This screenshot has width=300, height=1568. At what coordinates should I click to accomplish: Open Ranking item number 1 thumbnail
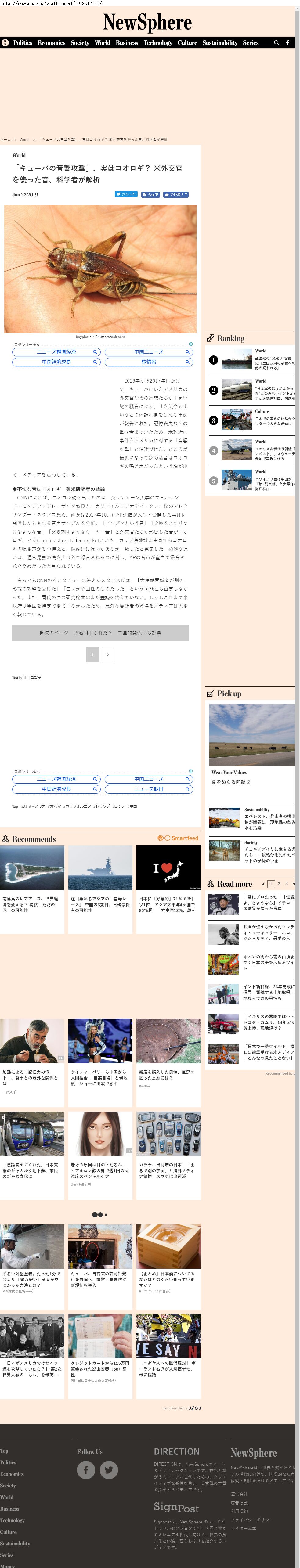tap(237, 360)
